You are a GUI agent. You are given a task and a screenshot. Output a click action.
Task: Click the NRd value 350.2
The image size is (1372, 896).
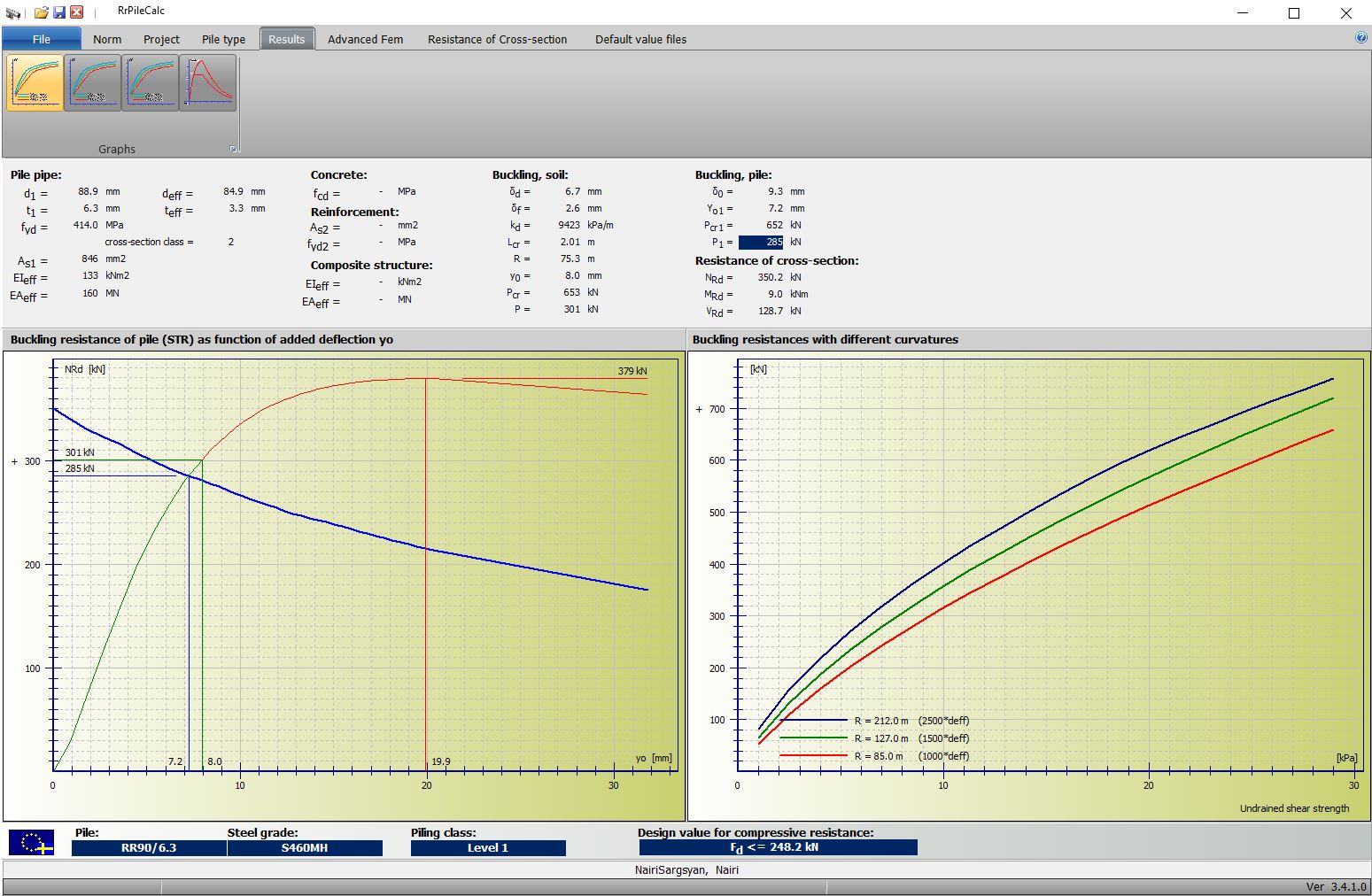point(770,277)
